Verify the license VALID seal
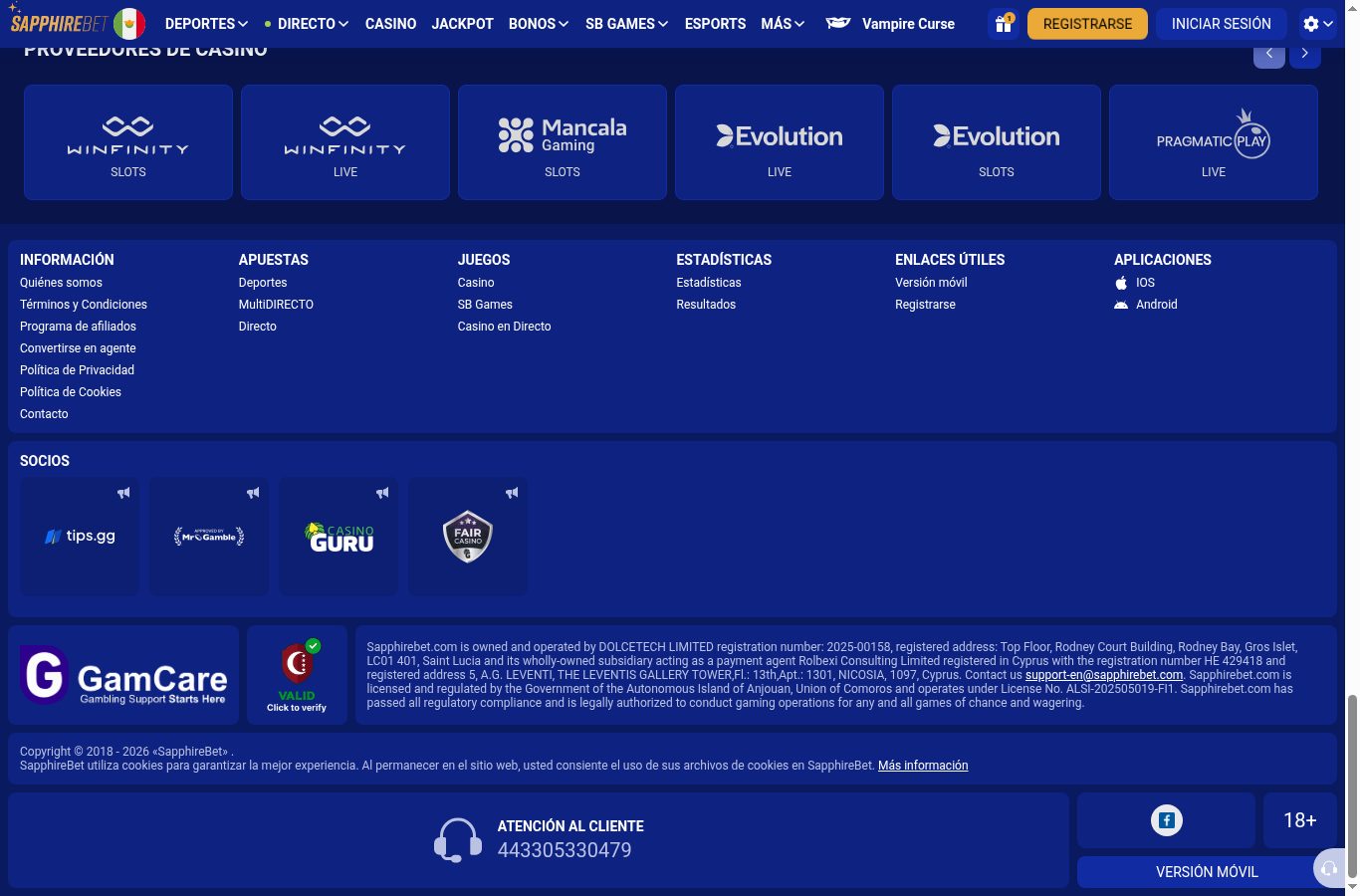 pyautogui.click(x=297, y=675)
